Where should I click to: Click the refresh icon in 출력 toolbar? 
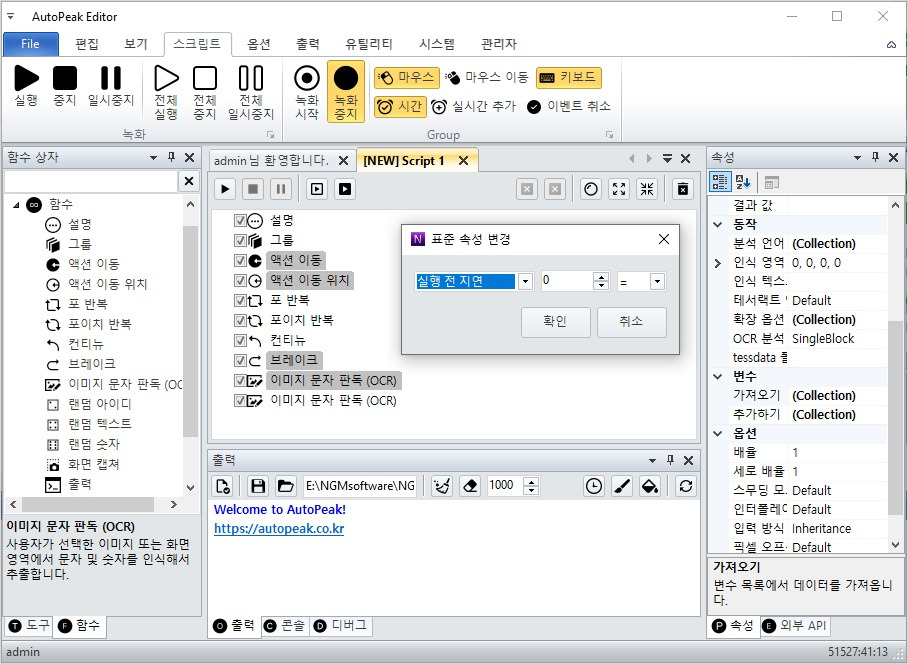[x=686, y=486]
